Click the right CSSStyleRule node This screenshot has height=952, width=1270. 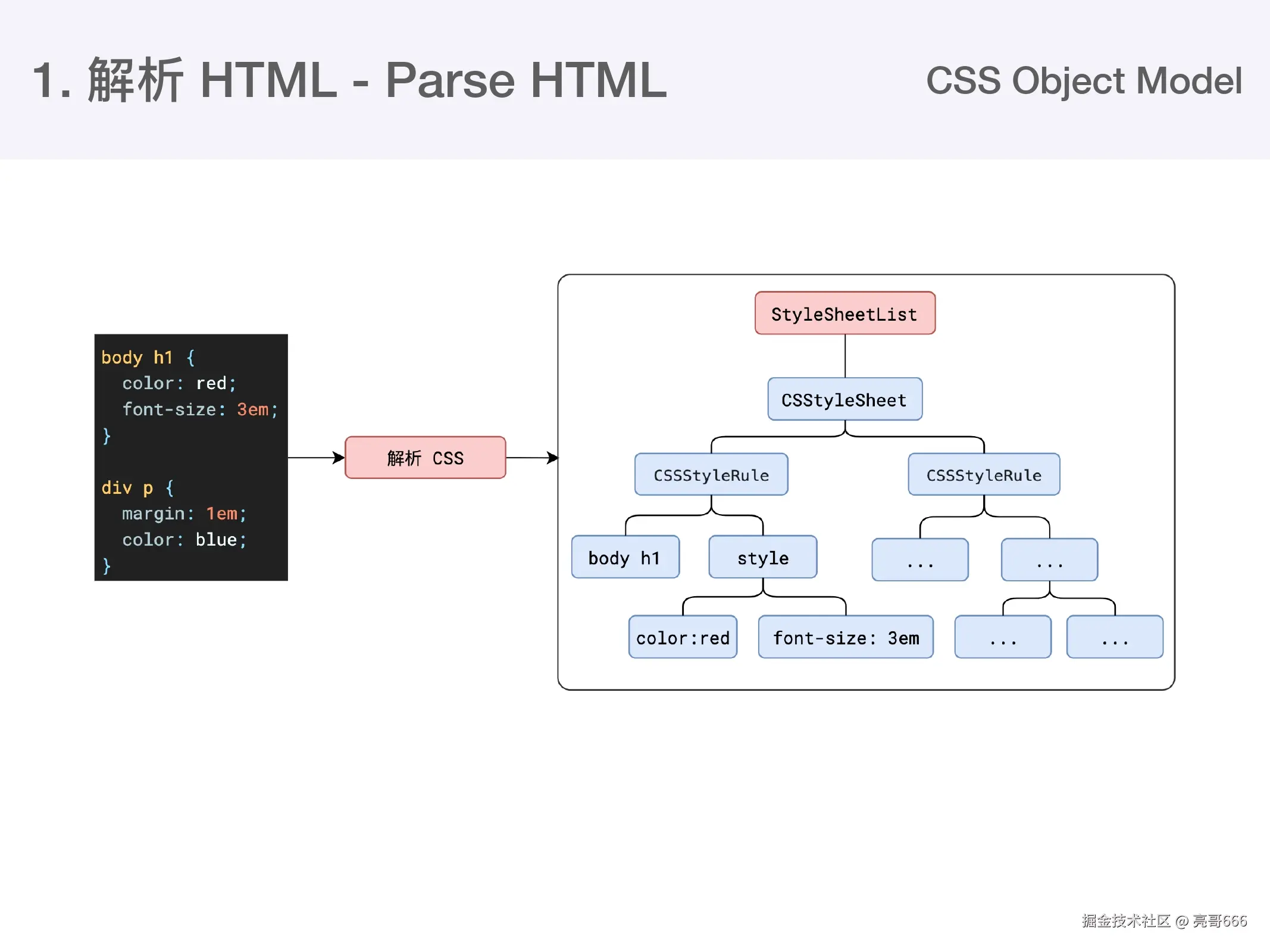(984, 475)
